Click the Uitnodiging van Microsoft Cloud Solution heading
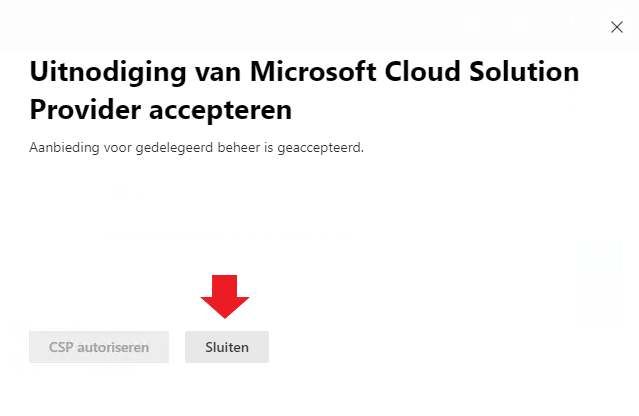The image size is (639, 416). pos(304,71)
